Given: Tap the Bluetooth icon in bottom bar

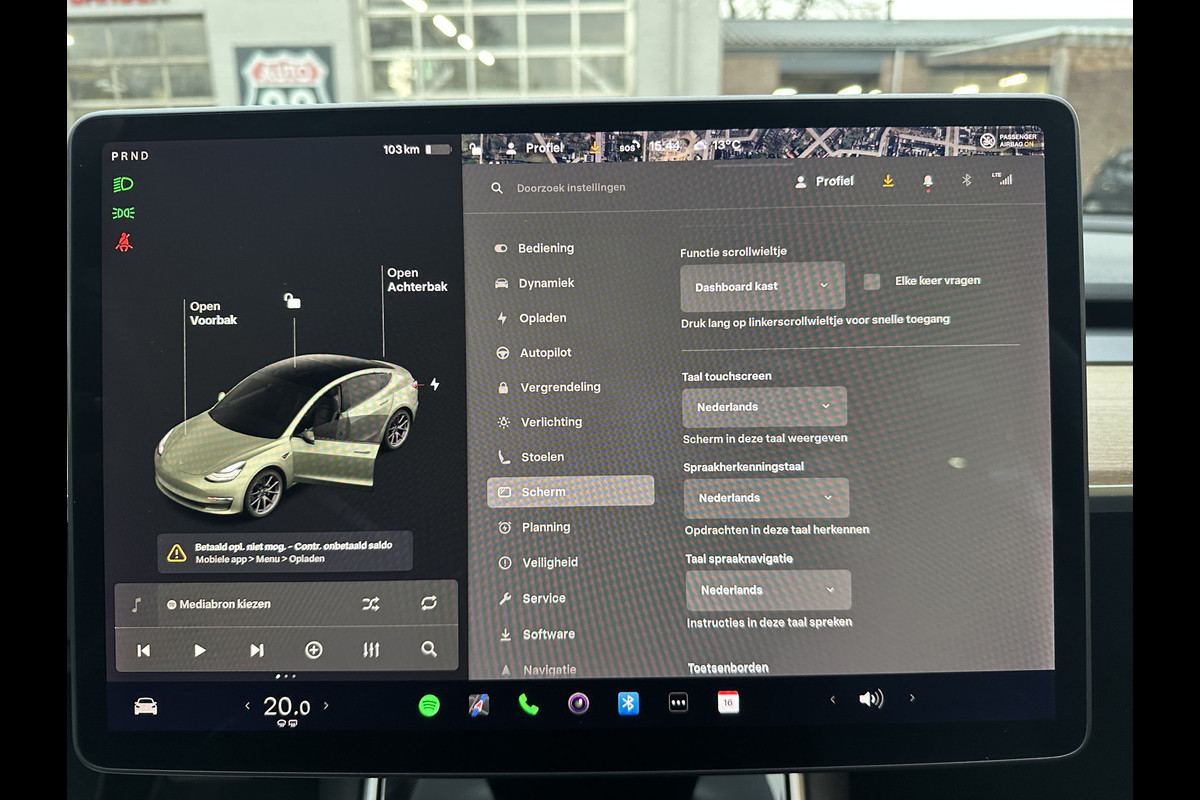Looking at the screenshot, I should (628, 704).
